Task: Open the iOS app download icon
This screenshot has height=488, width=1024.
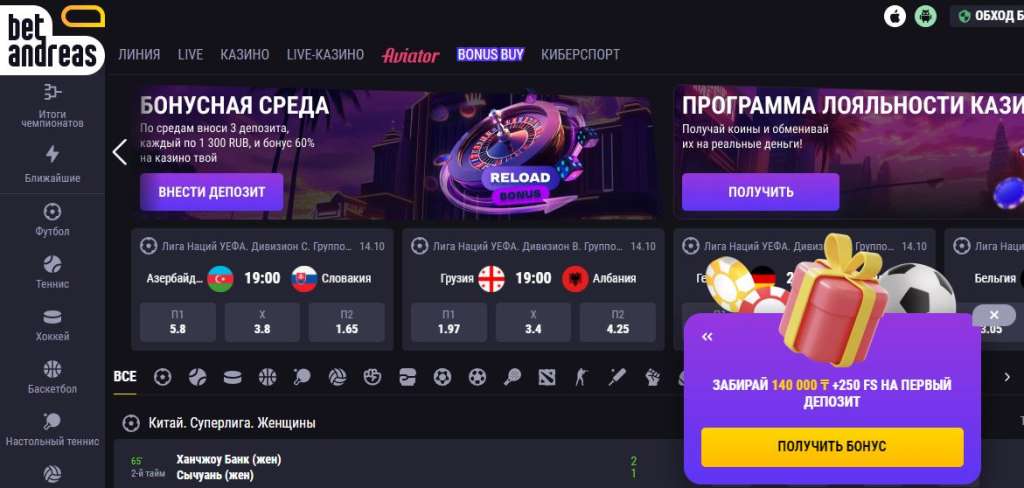Action: point(895,16)
